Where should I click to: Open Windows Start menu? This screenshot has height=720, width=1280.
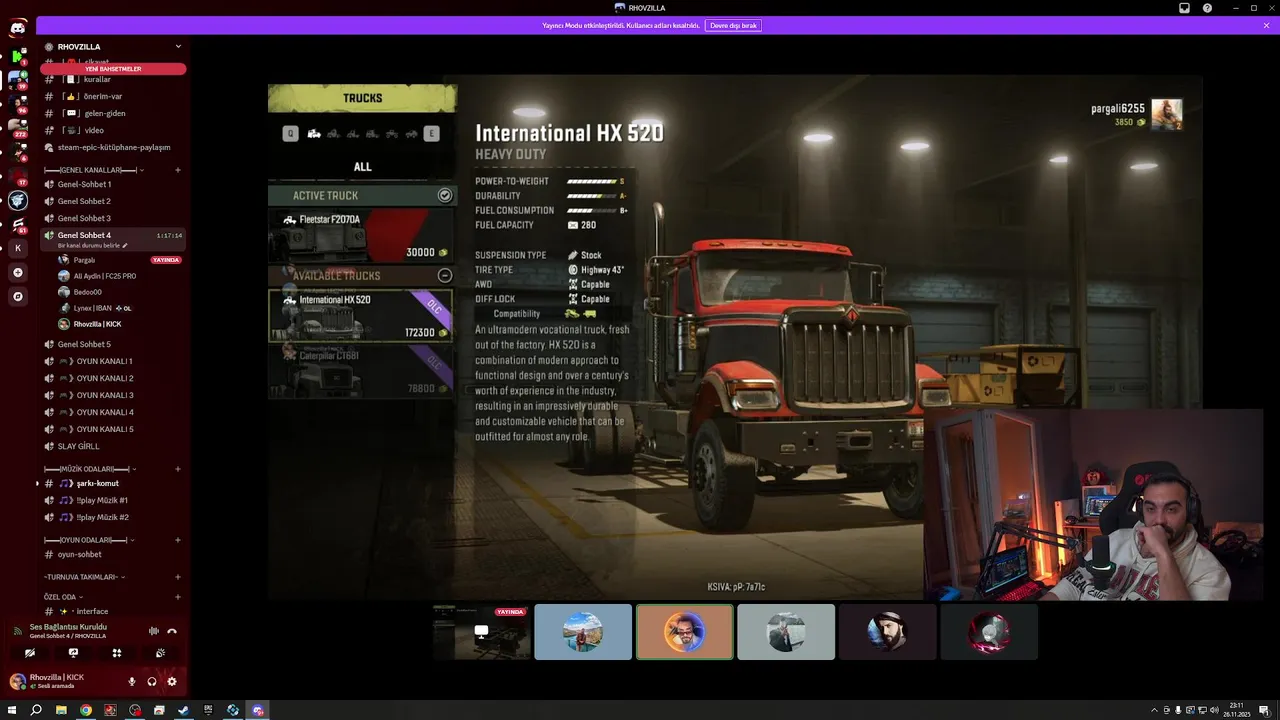click(x=11, y=710)
